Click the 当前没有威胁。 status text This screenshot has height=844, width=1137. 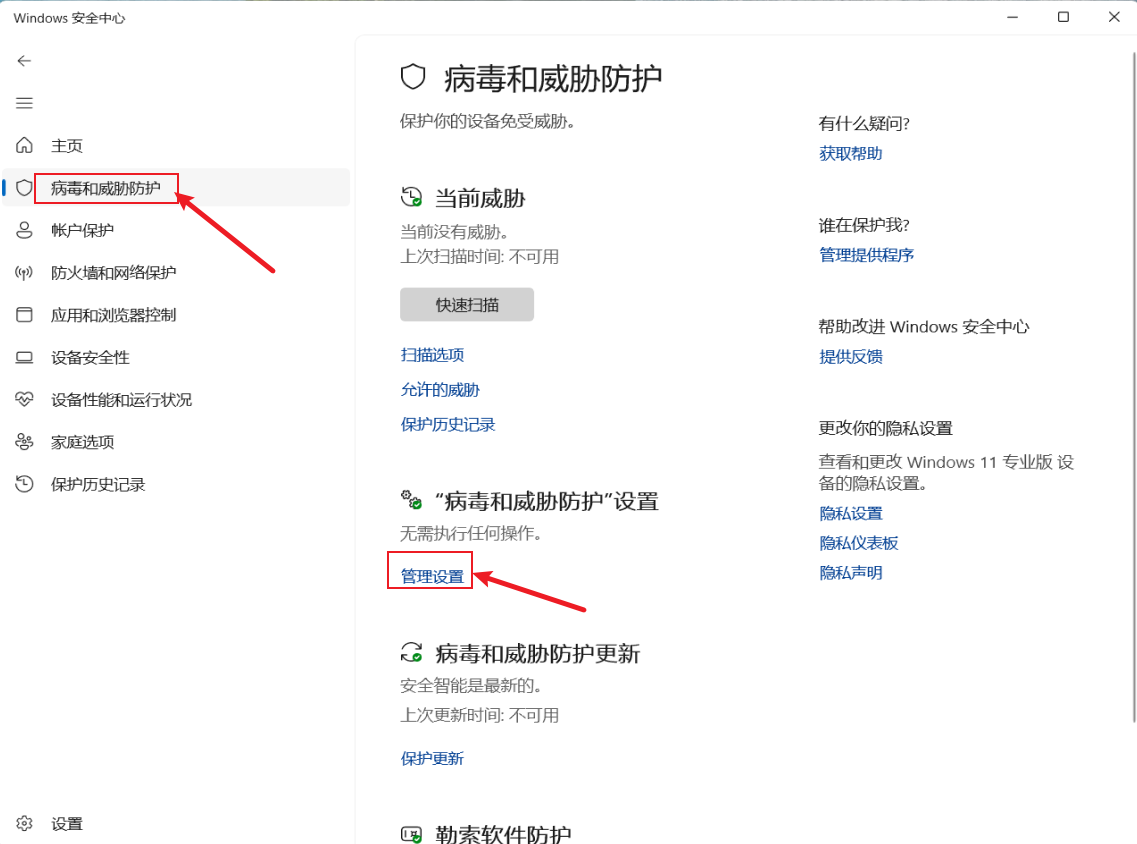tap(455, 232)
